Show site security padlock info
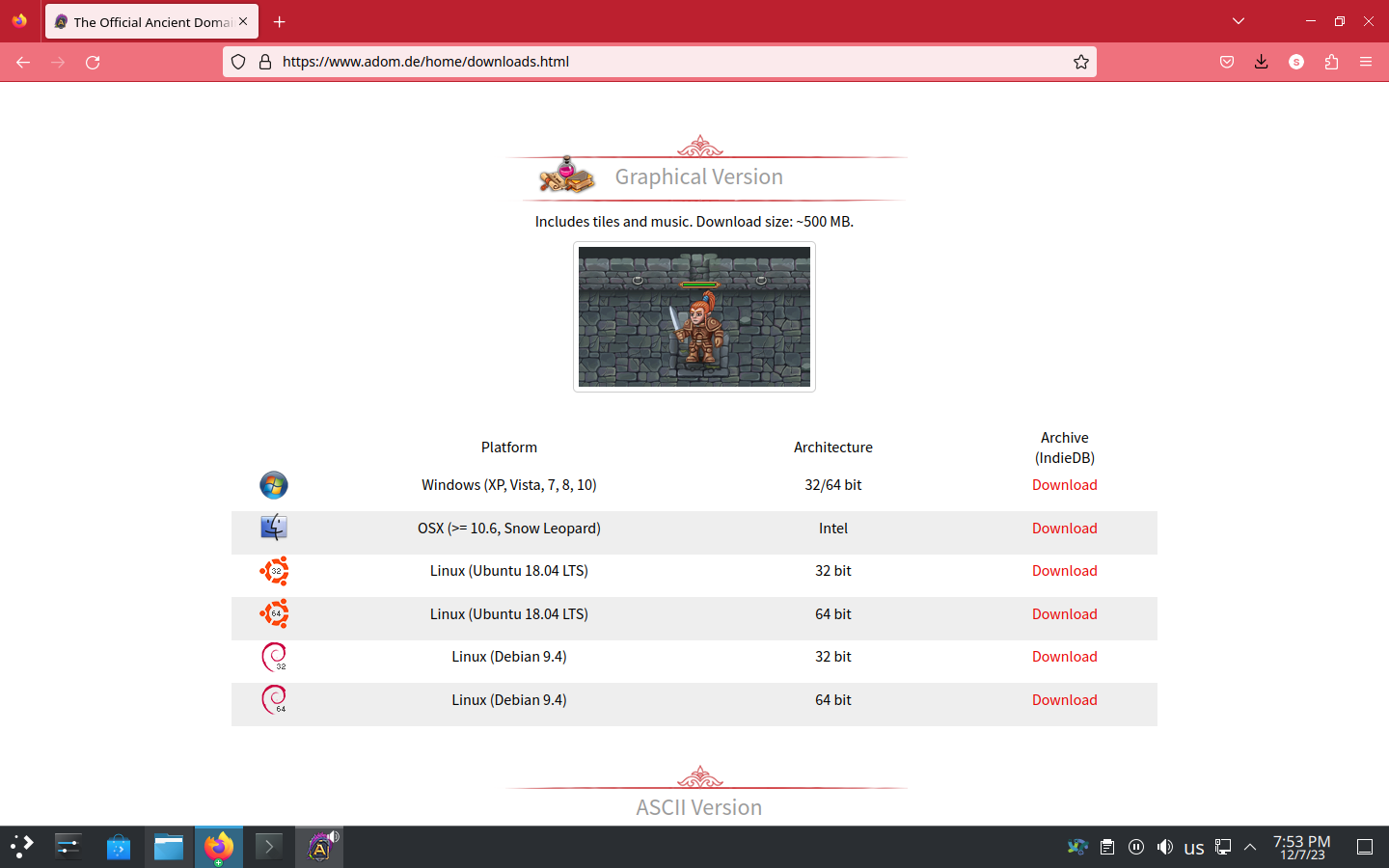1389x868 pixels. [265, 62]
